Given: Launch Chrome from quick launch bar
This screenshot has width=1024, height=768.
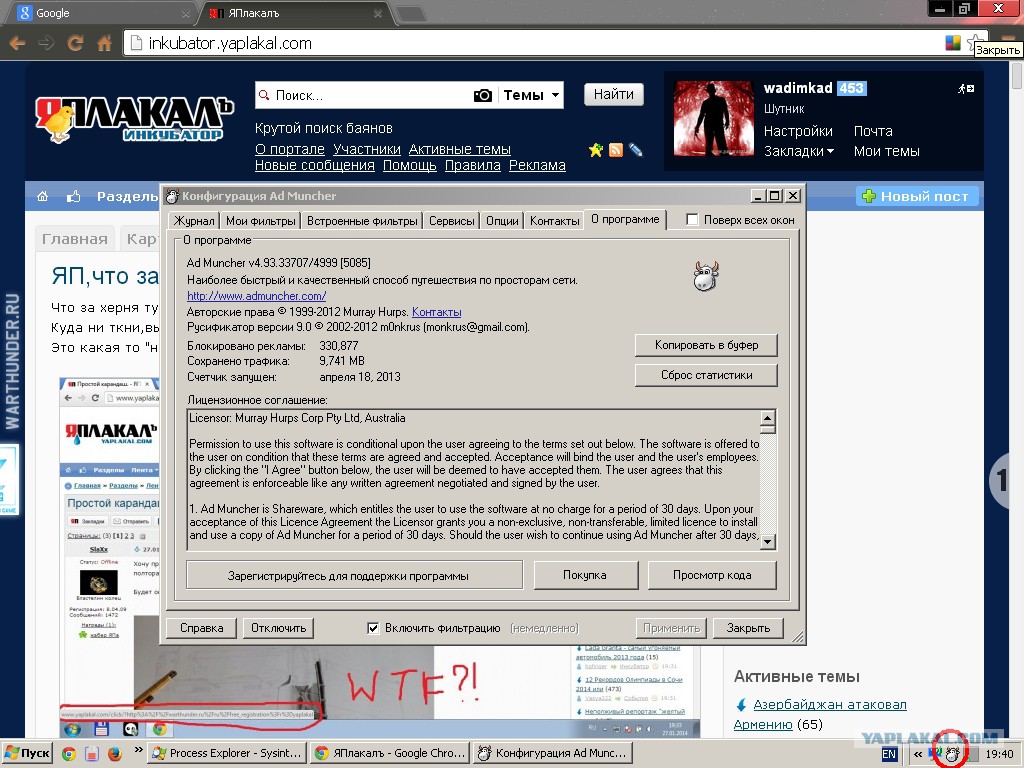Looking at the screenshot, I should pos(69,754).
